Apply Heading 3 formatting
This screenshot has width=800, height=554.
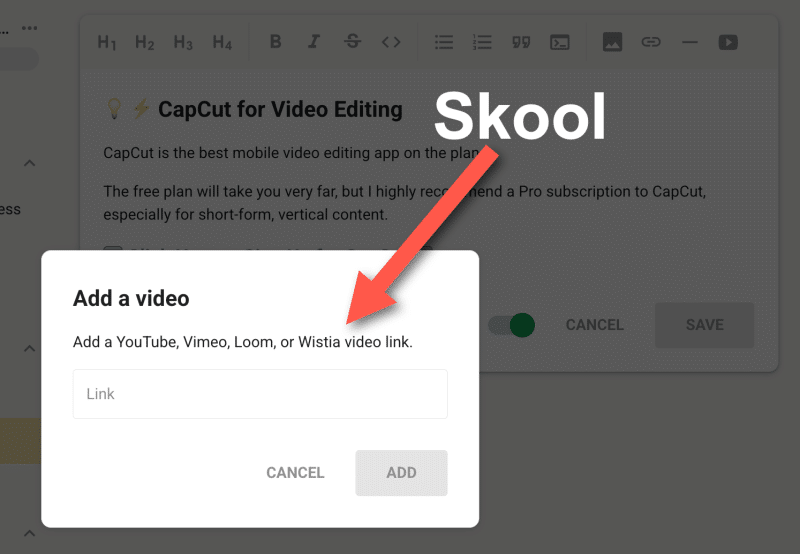point(183,42)
